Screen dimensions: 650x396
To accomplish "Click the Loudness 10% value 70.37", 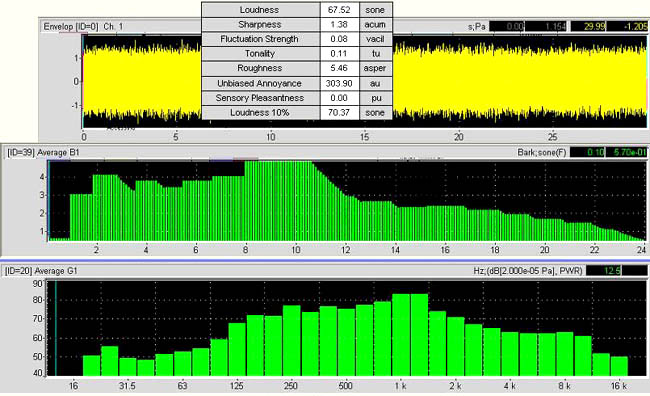I will [339, 113].
